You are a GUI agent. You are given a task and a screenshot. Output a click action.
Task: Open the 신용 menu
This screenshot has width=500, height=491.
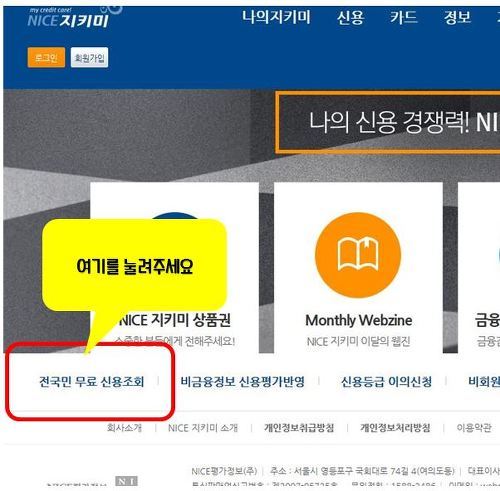pyautogui.click(x=350, y=17)
